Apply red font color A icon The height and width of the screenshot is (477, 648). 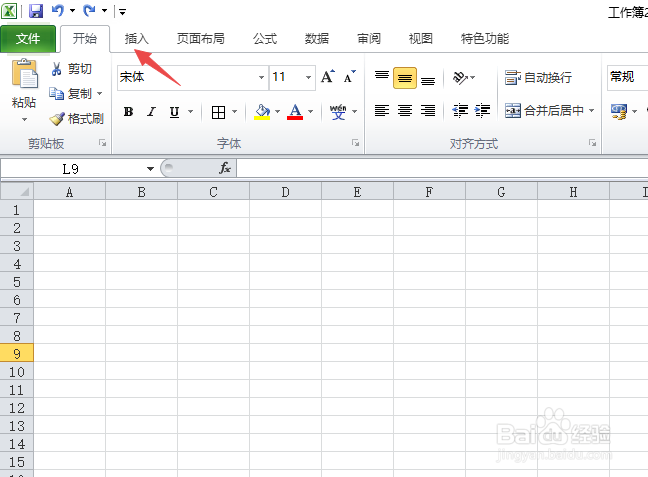295,112
